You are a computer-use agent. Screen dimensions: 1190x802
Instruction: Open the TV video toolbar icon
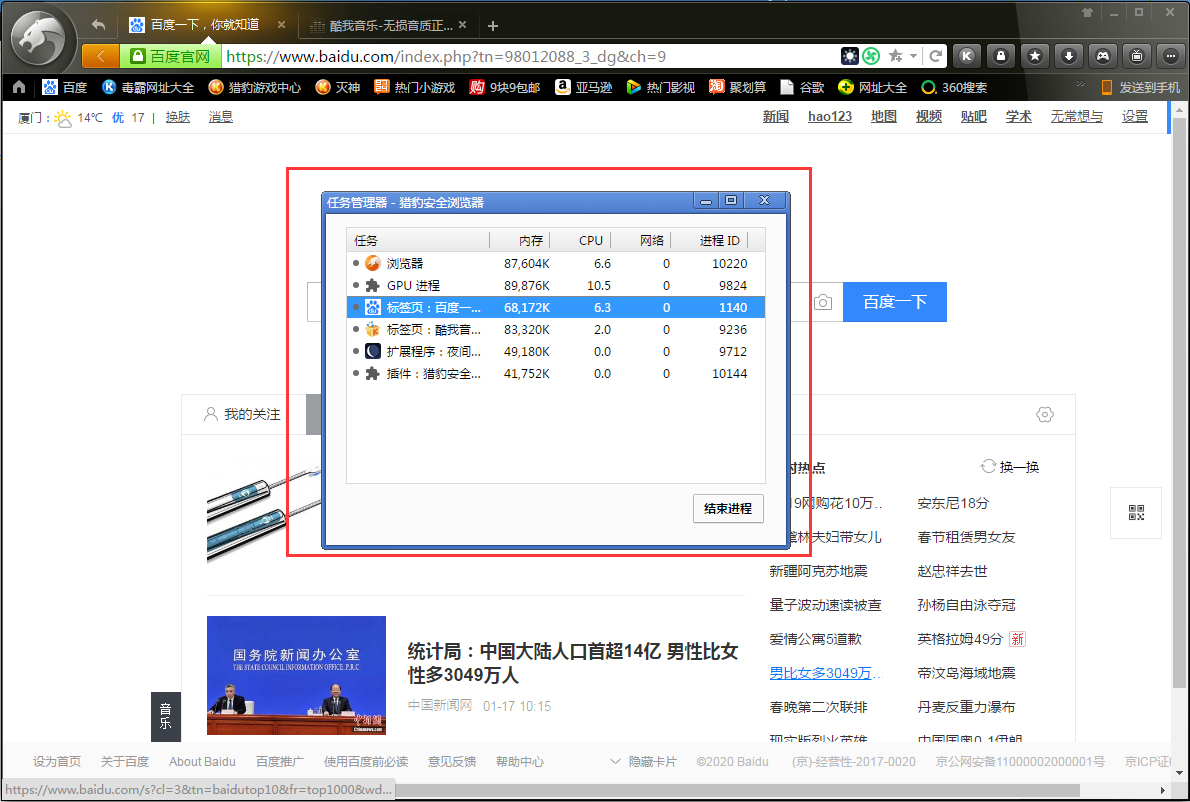(1137, 56)
